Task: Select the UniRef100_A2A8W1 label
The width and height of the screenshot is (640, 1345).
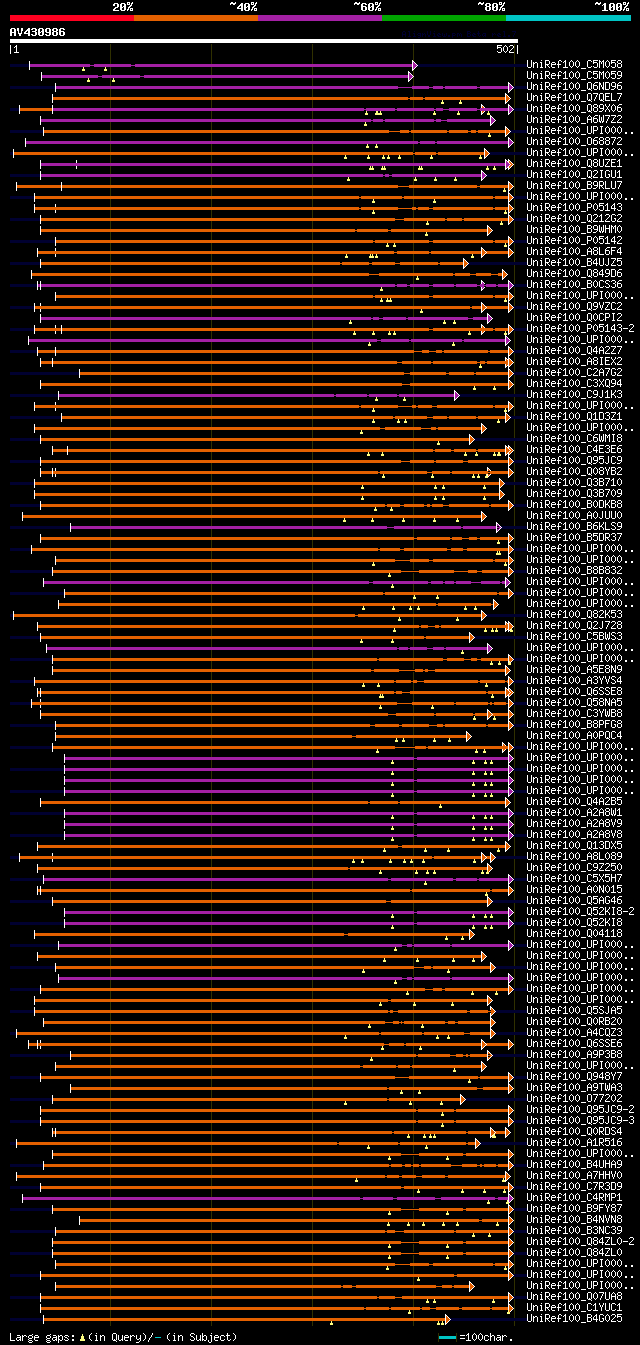Action: [574, 812]
